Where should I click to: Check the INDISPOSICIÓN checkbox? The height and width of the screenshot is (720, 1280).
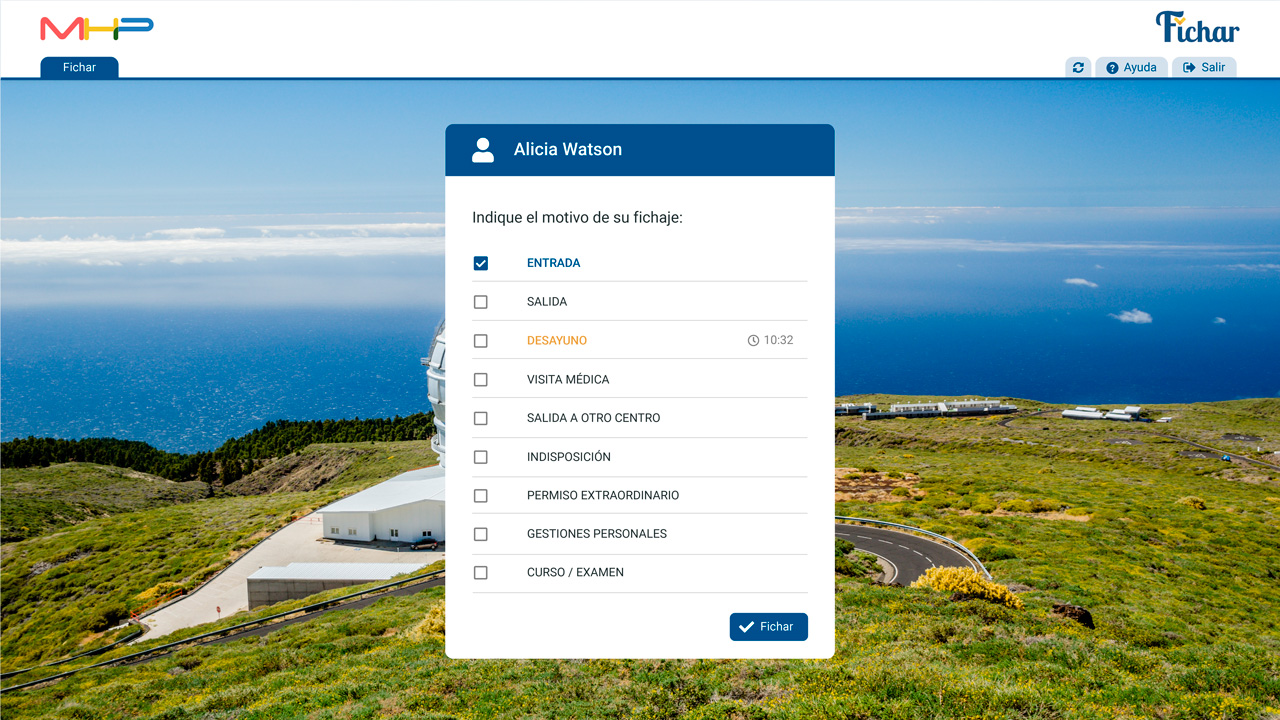[x=481, y=457]
